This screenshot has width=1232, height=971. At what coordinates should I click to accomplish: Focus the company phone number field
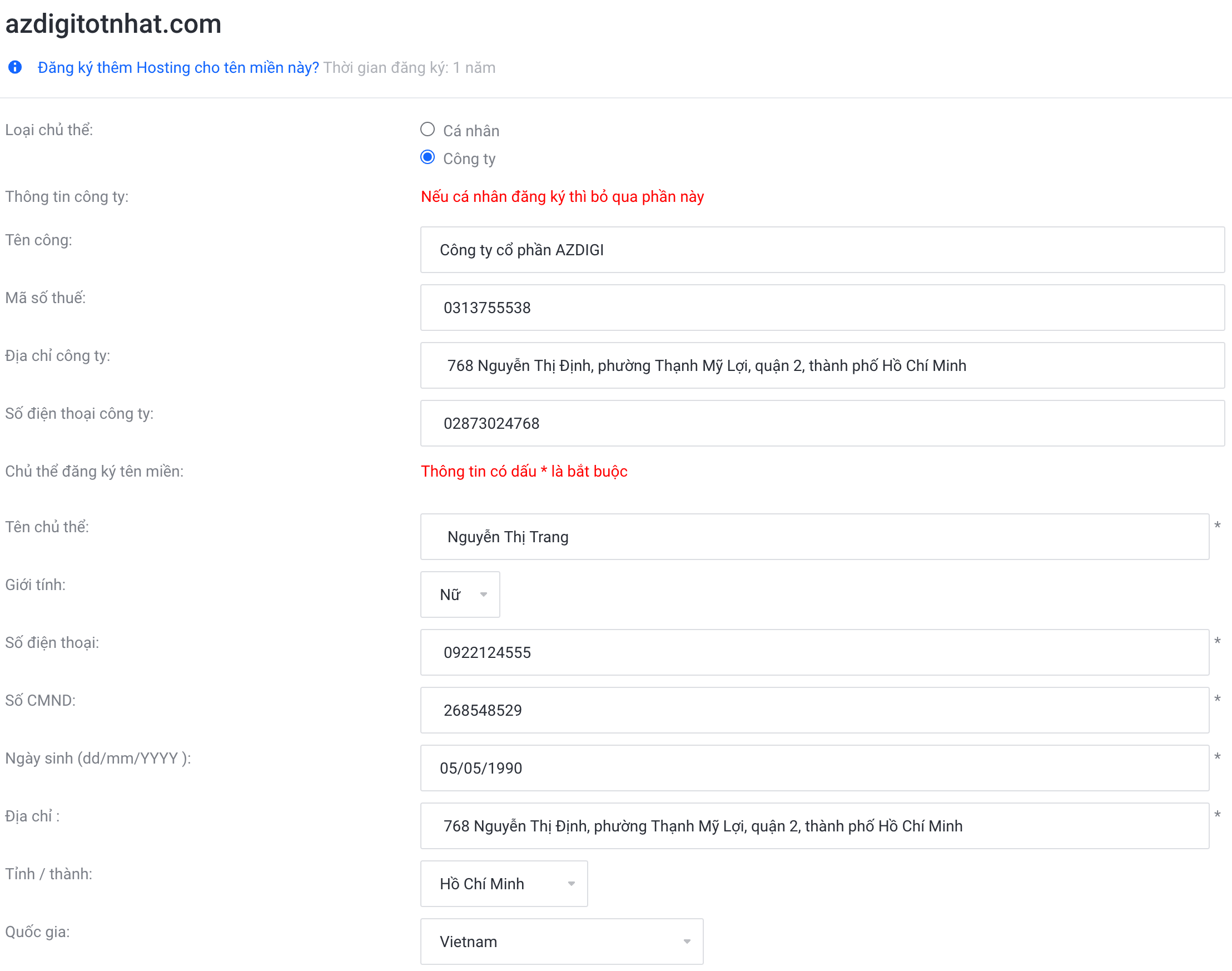822,424
